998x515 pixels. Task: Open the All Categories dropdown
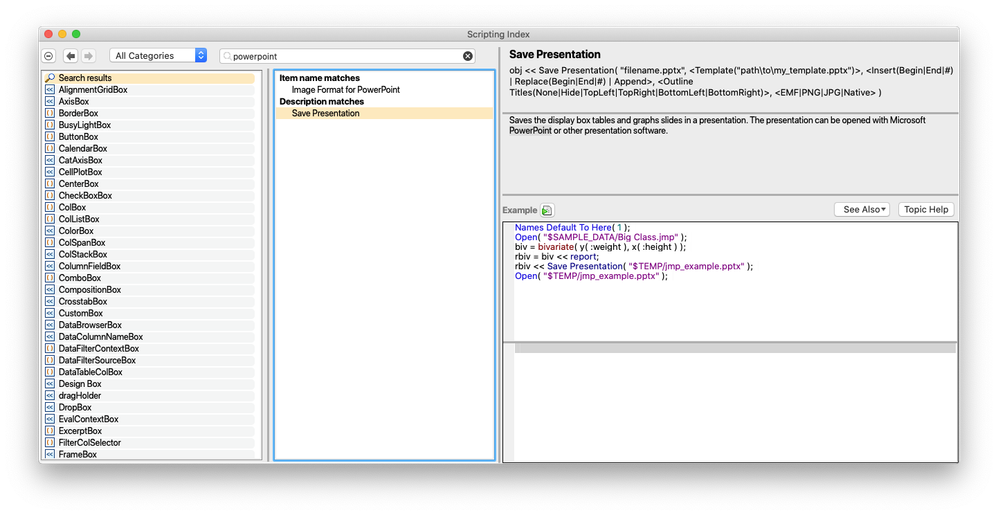pos(158,56)
